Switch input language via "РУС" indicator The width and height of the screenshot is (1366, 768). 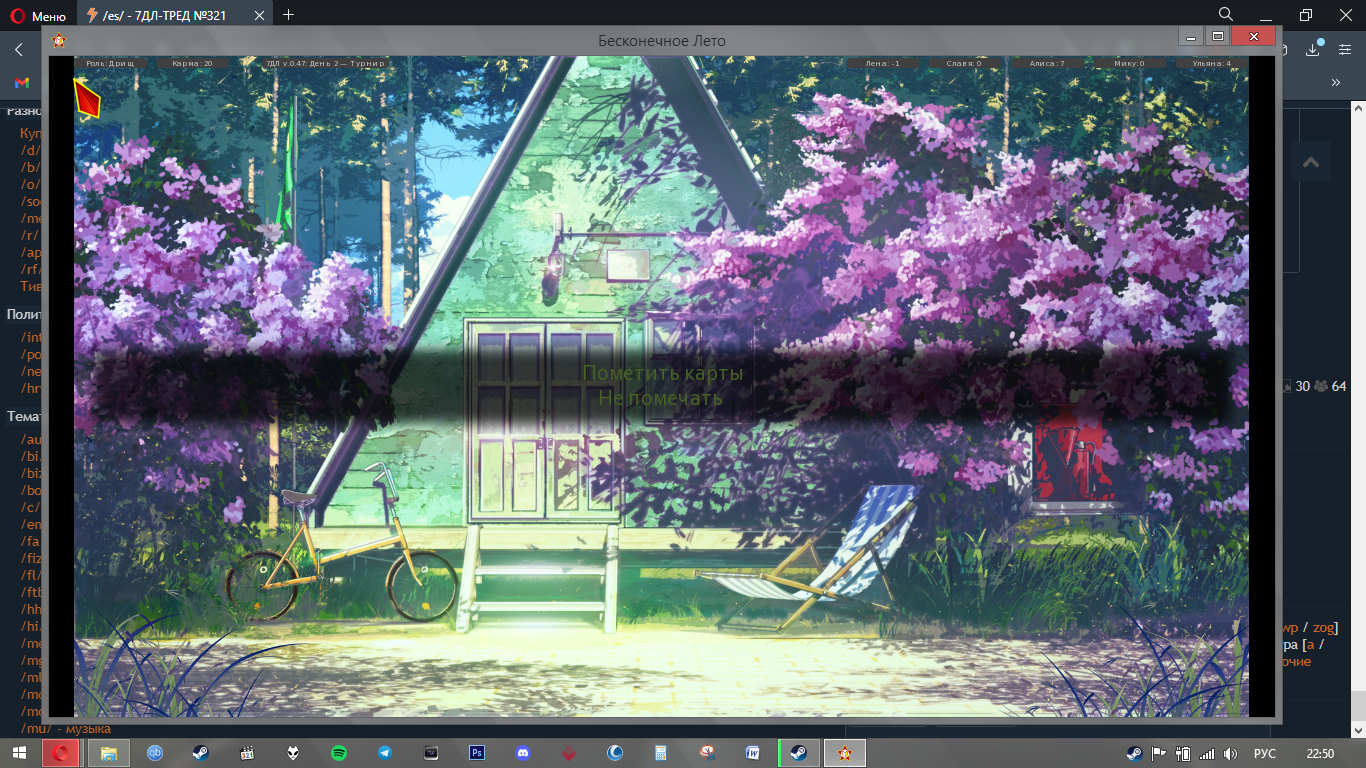1265,754
